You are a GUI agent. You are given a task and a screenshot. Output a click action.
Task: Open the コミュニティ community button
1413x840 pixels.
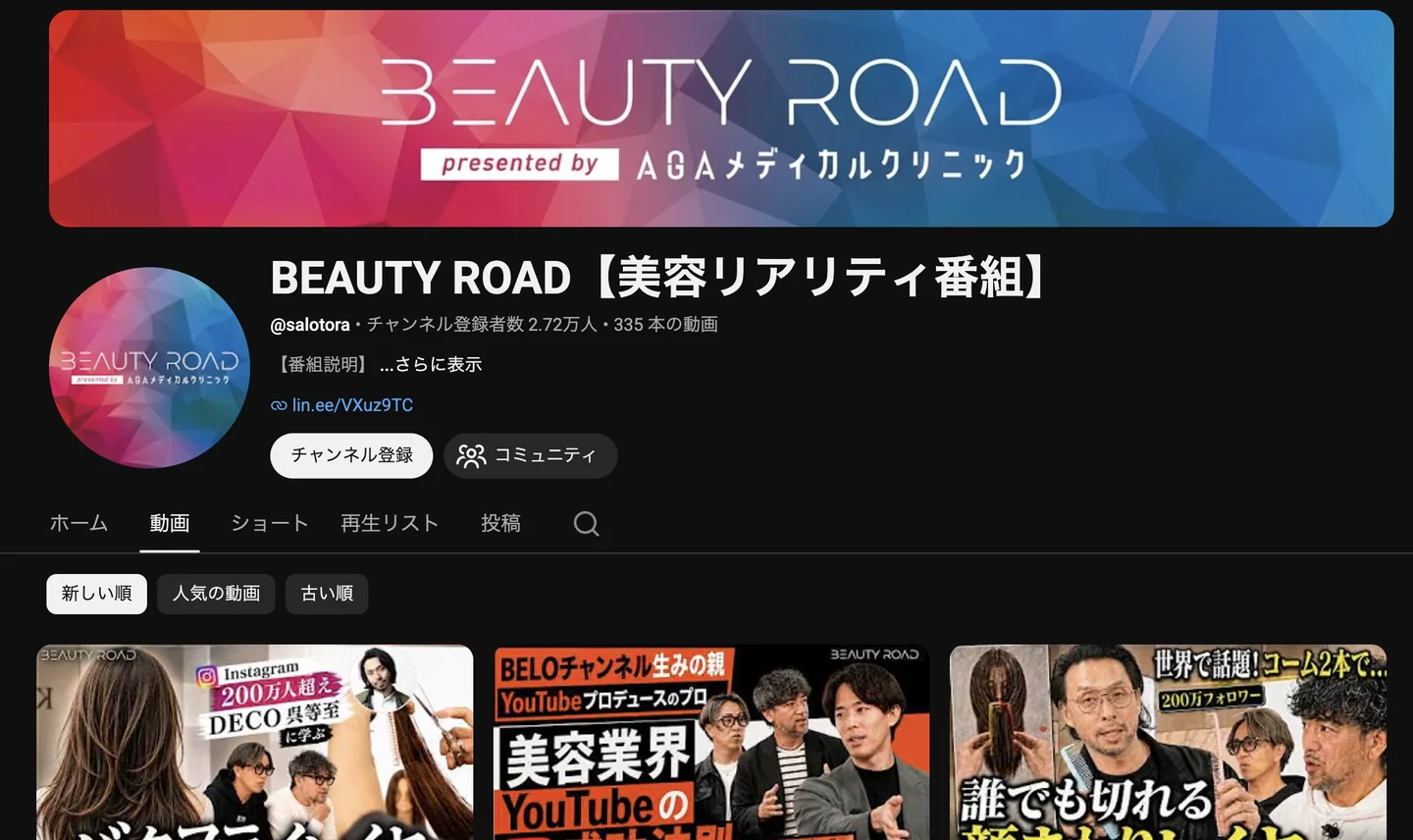530,455
